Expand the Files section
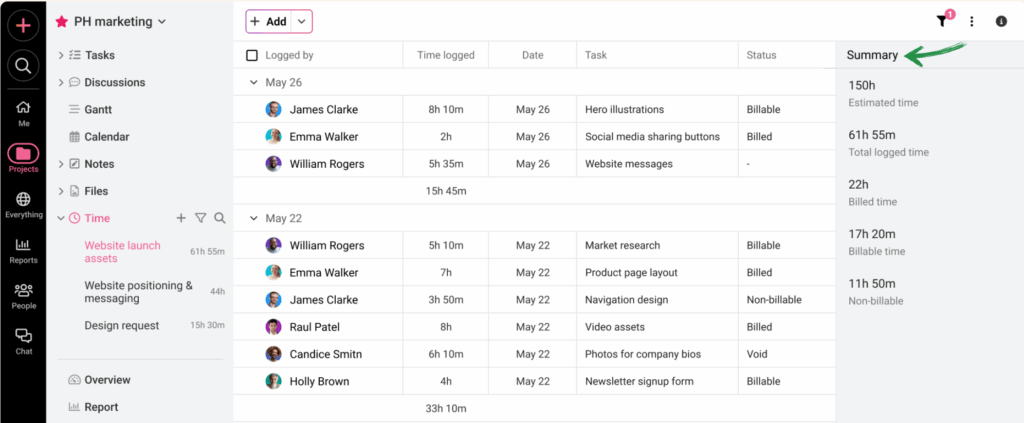The height and width of the screenshot is (423, 1024). (61, 191)
